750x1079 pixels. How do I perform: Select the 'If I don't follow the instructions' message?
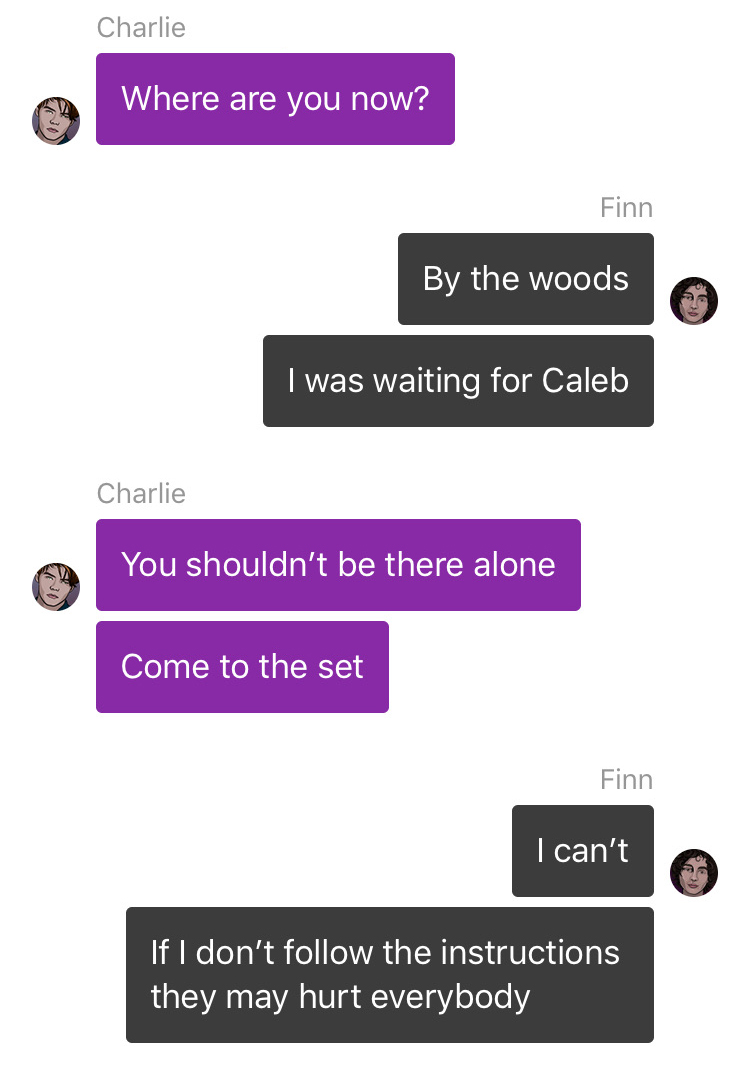(389, 974)
